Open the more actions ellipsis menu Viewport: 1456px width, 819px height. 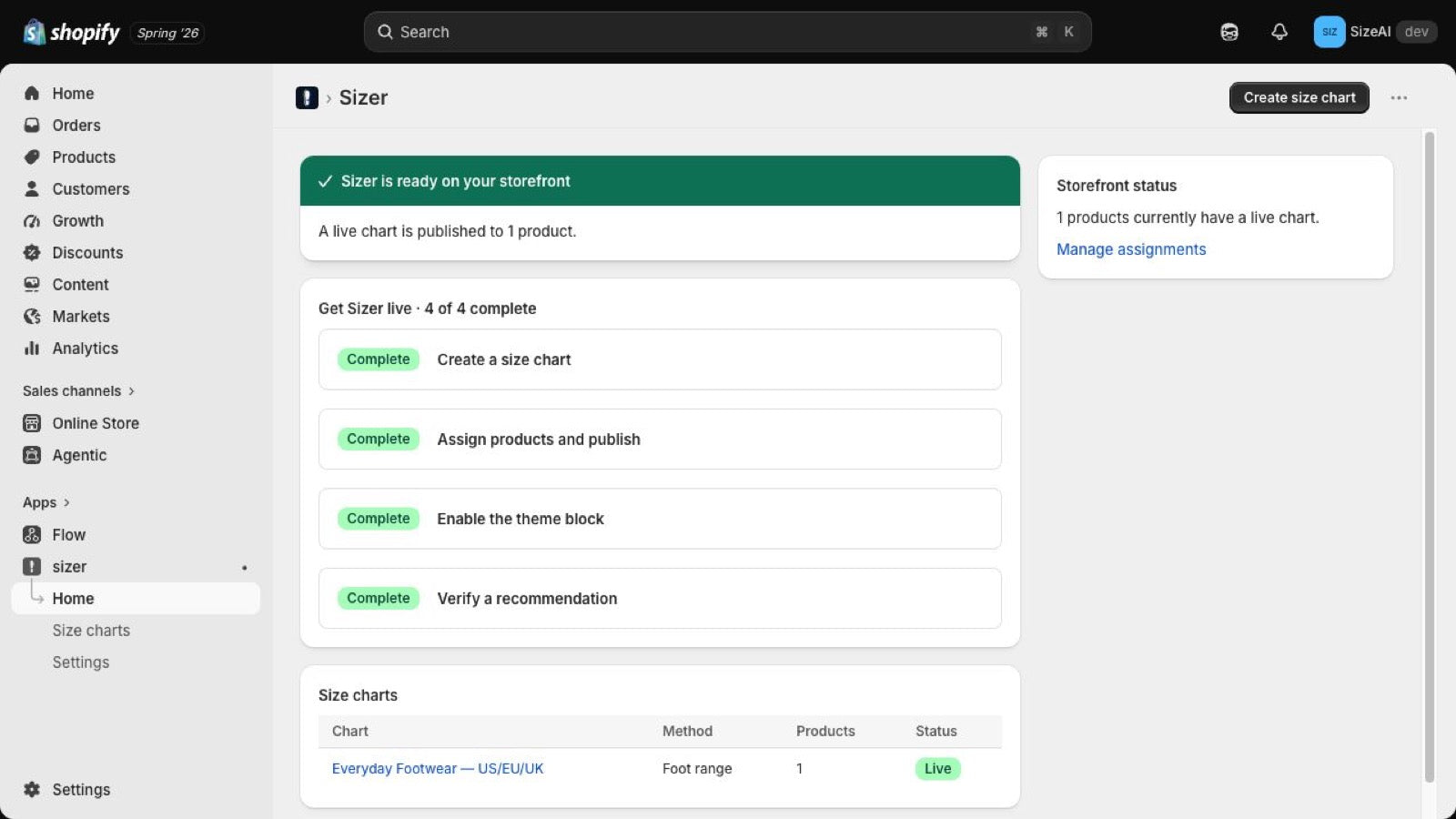coord(1399,97)
